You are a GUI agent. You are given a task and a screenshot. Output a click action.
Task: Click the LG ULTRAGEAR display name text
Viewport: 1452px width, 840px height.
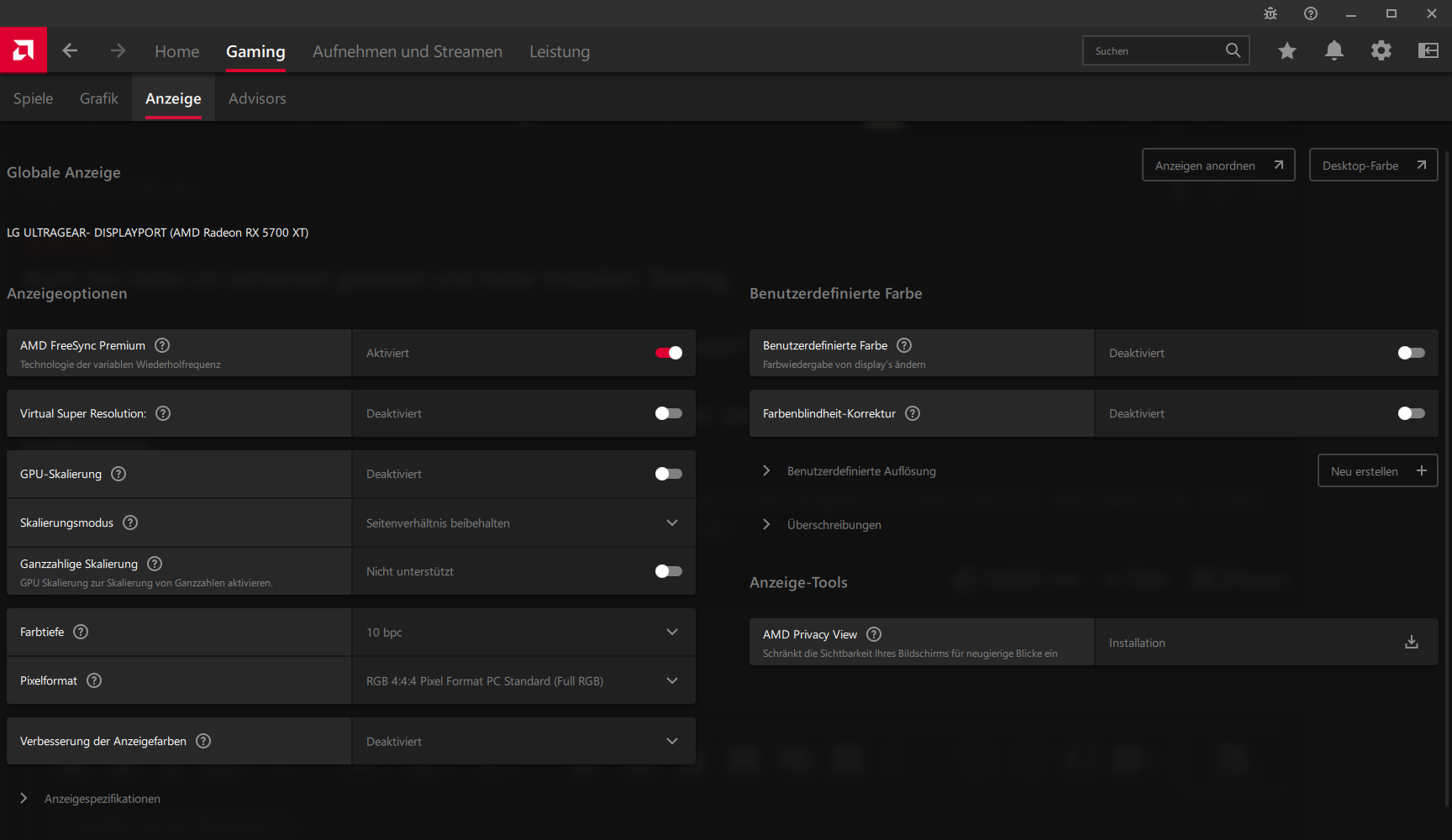coord(158,233)
